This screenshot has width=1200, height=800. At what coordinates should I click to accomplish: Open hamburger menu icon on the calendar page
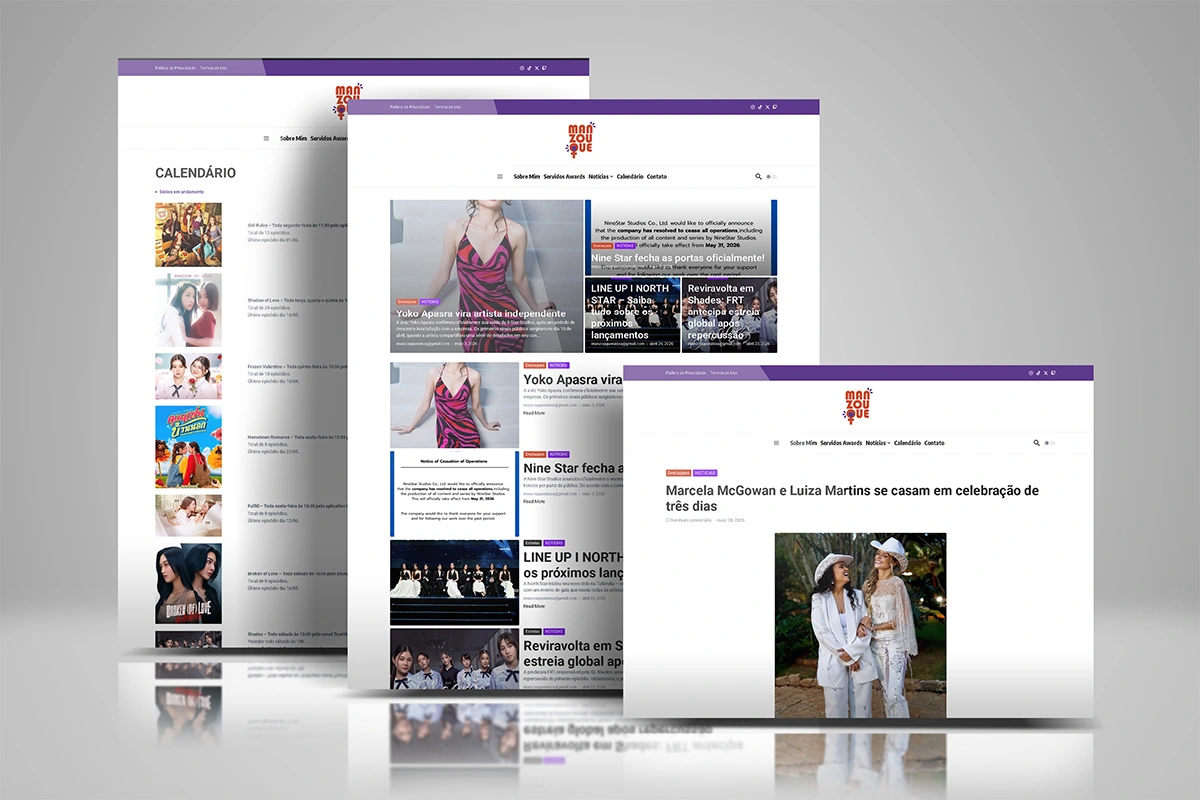(266, 138)
